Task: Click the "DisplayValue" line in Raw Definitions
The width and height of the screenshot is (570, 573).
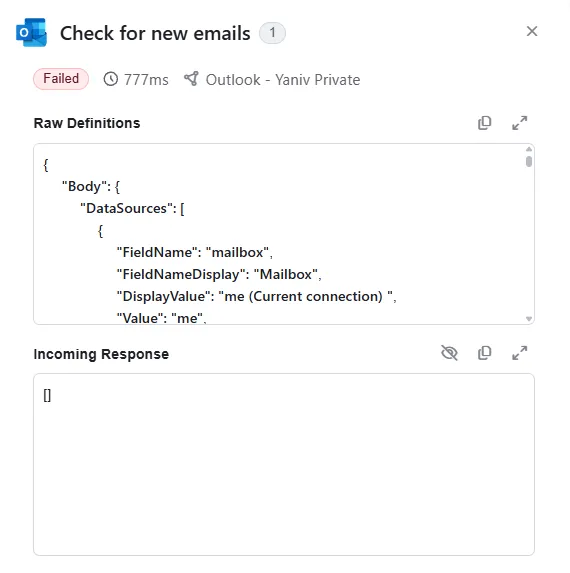Action: (256, 296)
